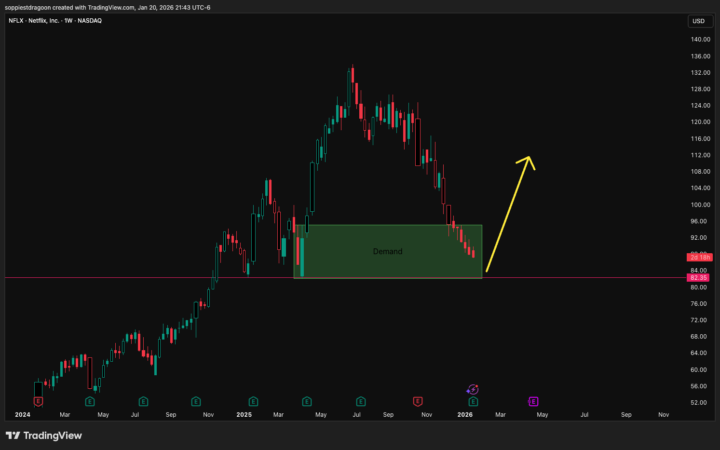Click the 60.00 price axis label
The height and width of the screenshot is (450, 720).
pyautogui.click(x=699, y=370)
